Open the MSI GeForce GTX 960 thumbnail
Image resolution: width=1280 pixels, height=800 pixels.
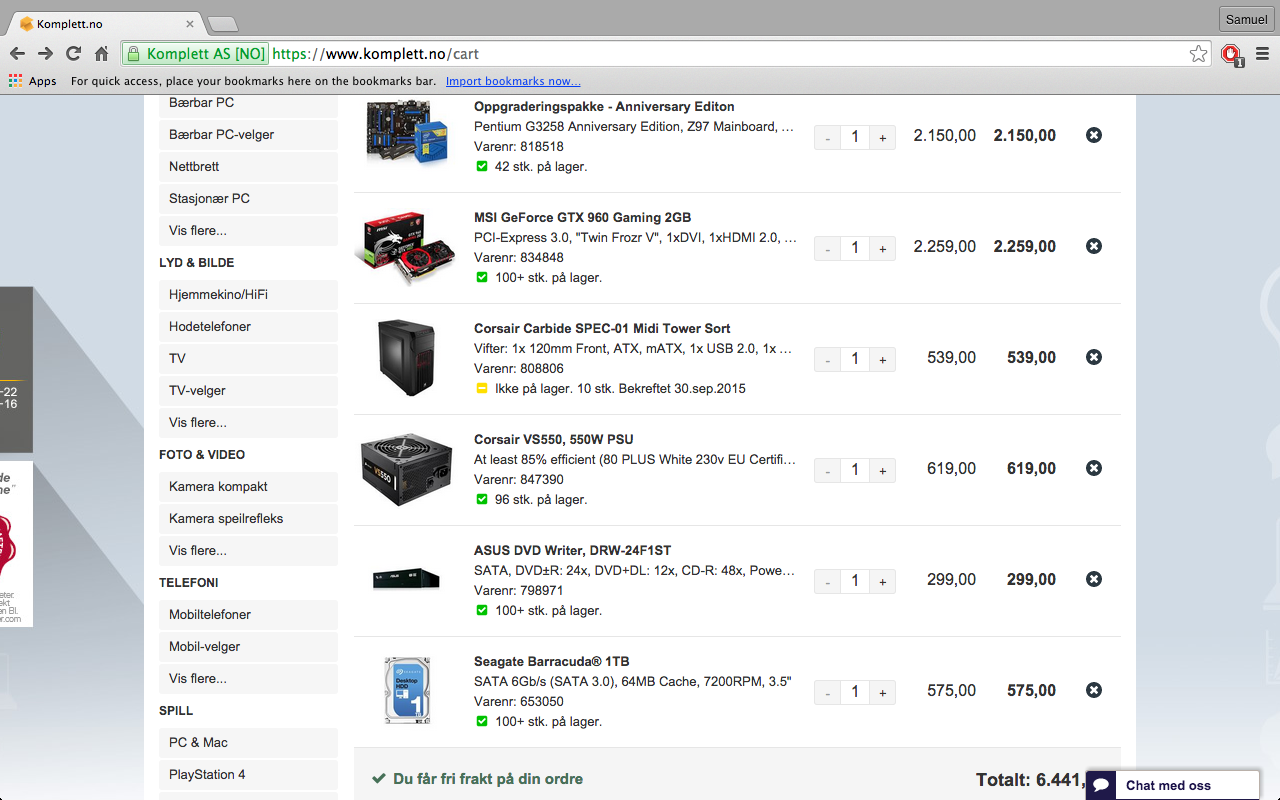pos(405,248)
